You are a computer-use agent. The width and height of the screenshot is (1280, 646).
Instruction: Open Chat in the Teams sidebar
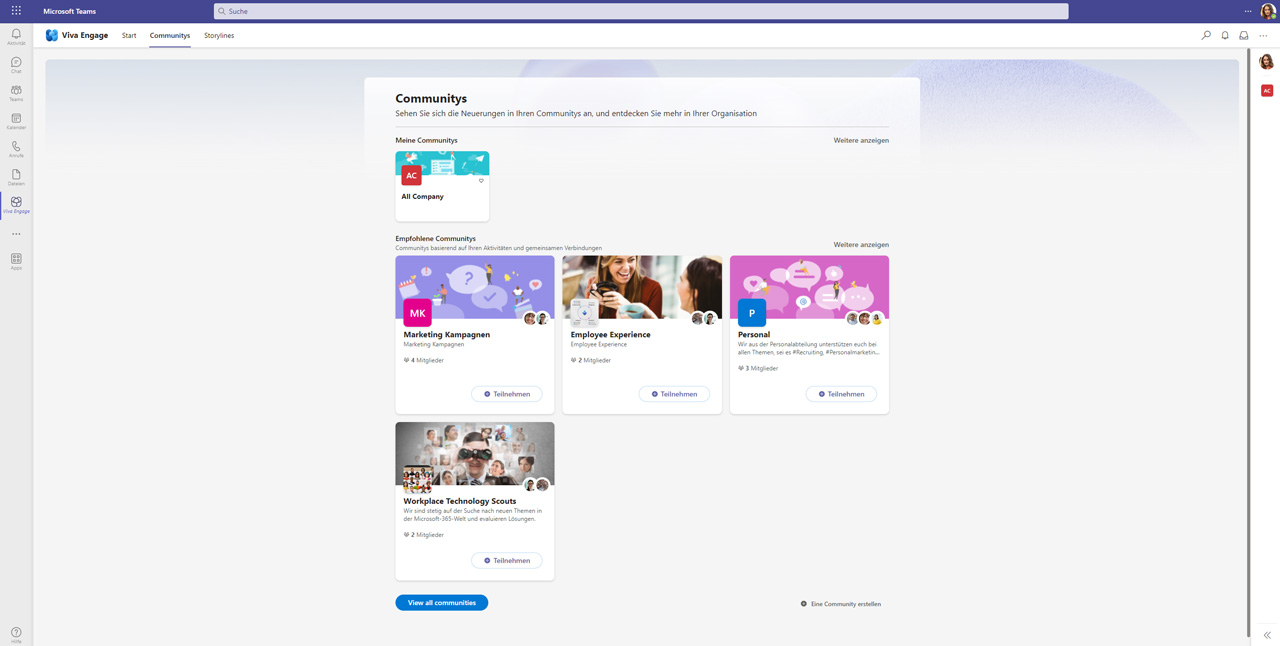[x=16, y=65]
